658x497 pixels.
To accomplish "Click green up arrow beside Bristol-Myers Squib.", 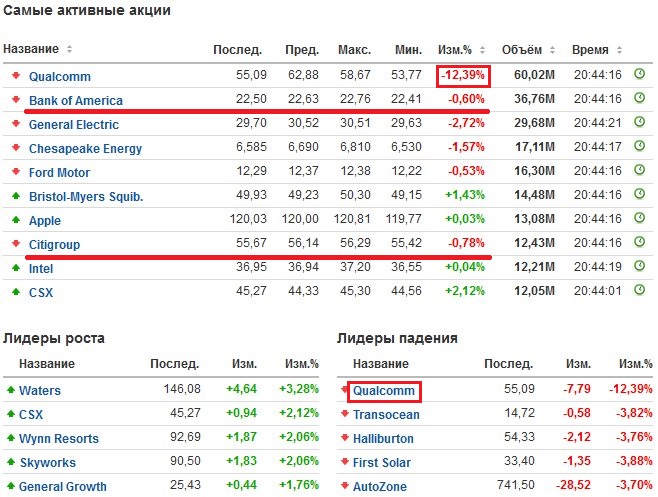I will point(16,196).
